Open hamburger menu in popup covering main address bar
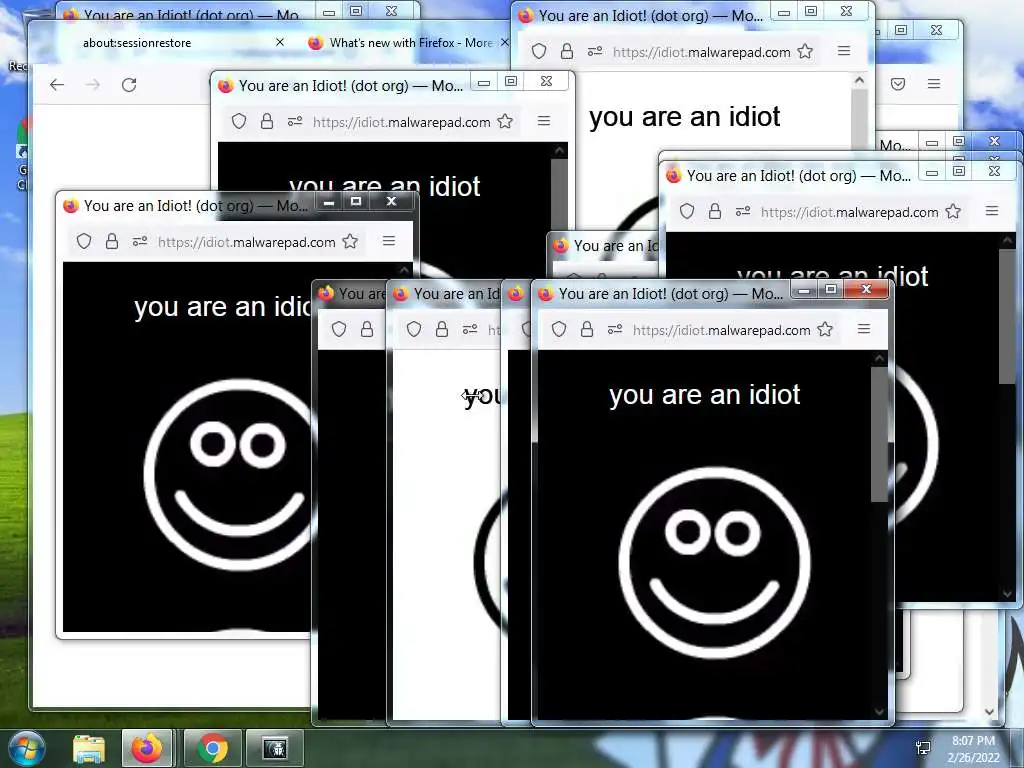The height and width of the screenshot is (768, 1024). pos(543,121)
